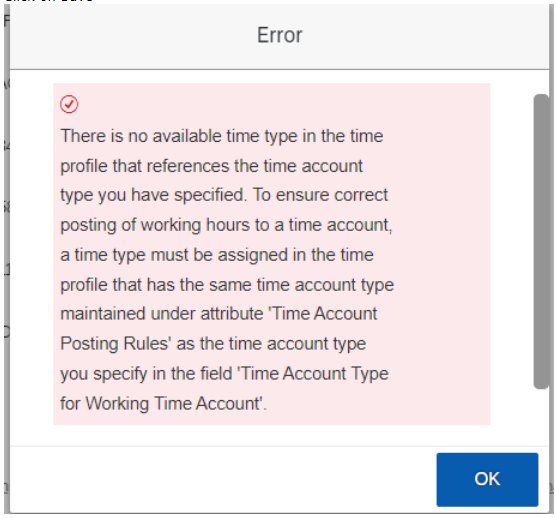Click the scrollbar track above the thumb

click(541, 82)
